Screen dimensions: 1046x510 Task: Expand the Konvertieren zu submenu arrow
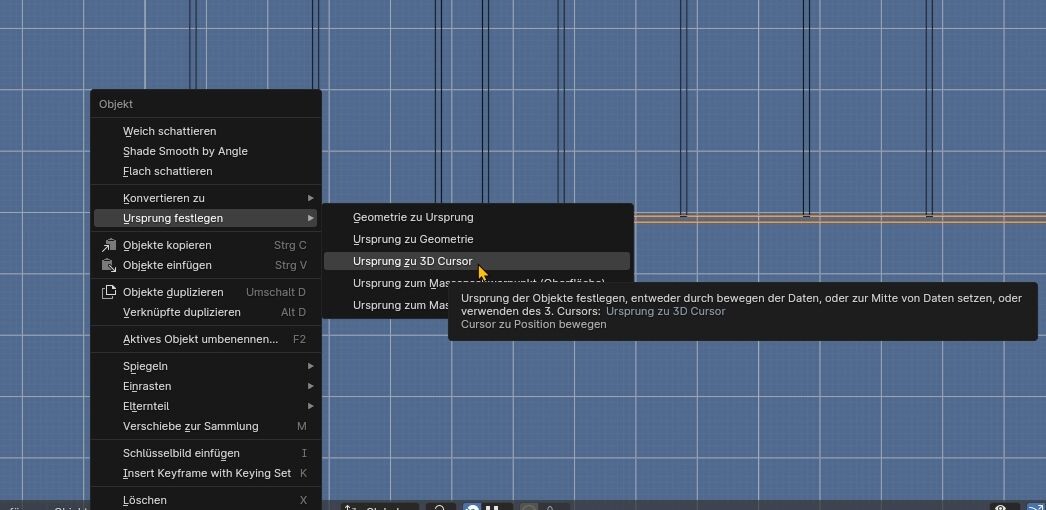point(311,198)
